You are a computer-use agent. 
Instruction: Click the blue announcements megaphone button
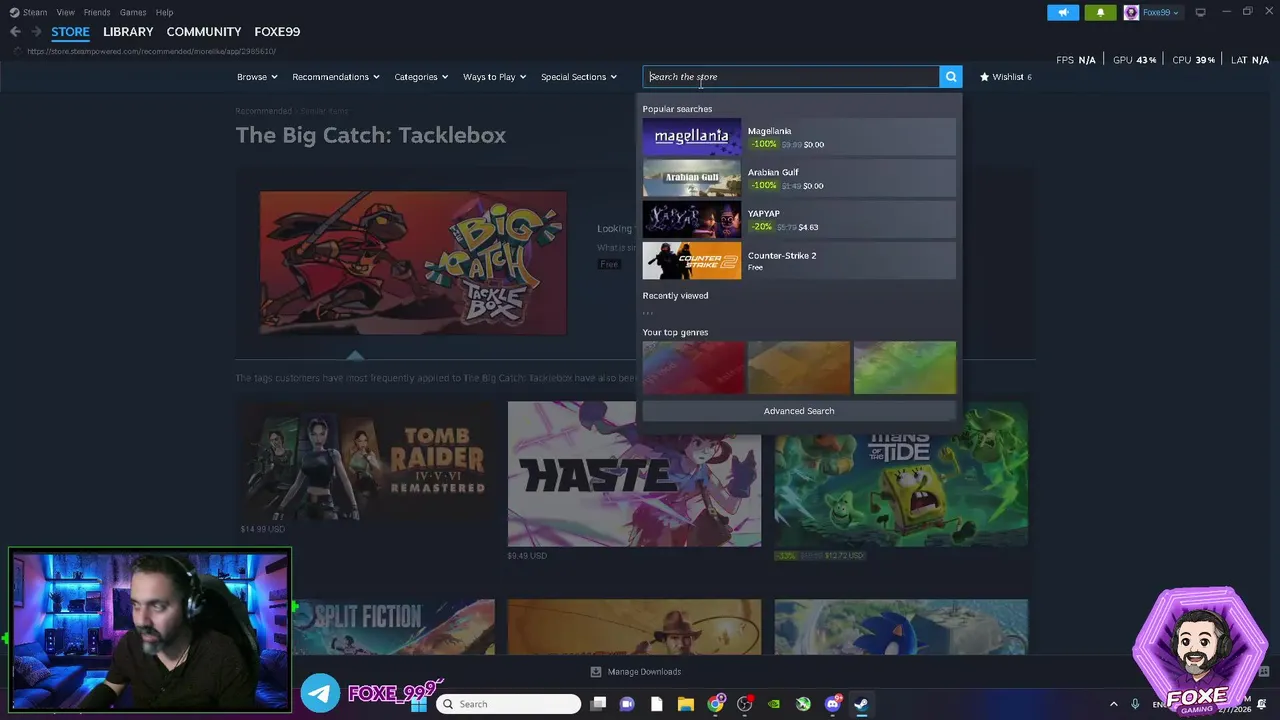click(x=1063, y=12)
